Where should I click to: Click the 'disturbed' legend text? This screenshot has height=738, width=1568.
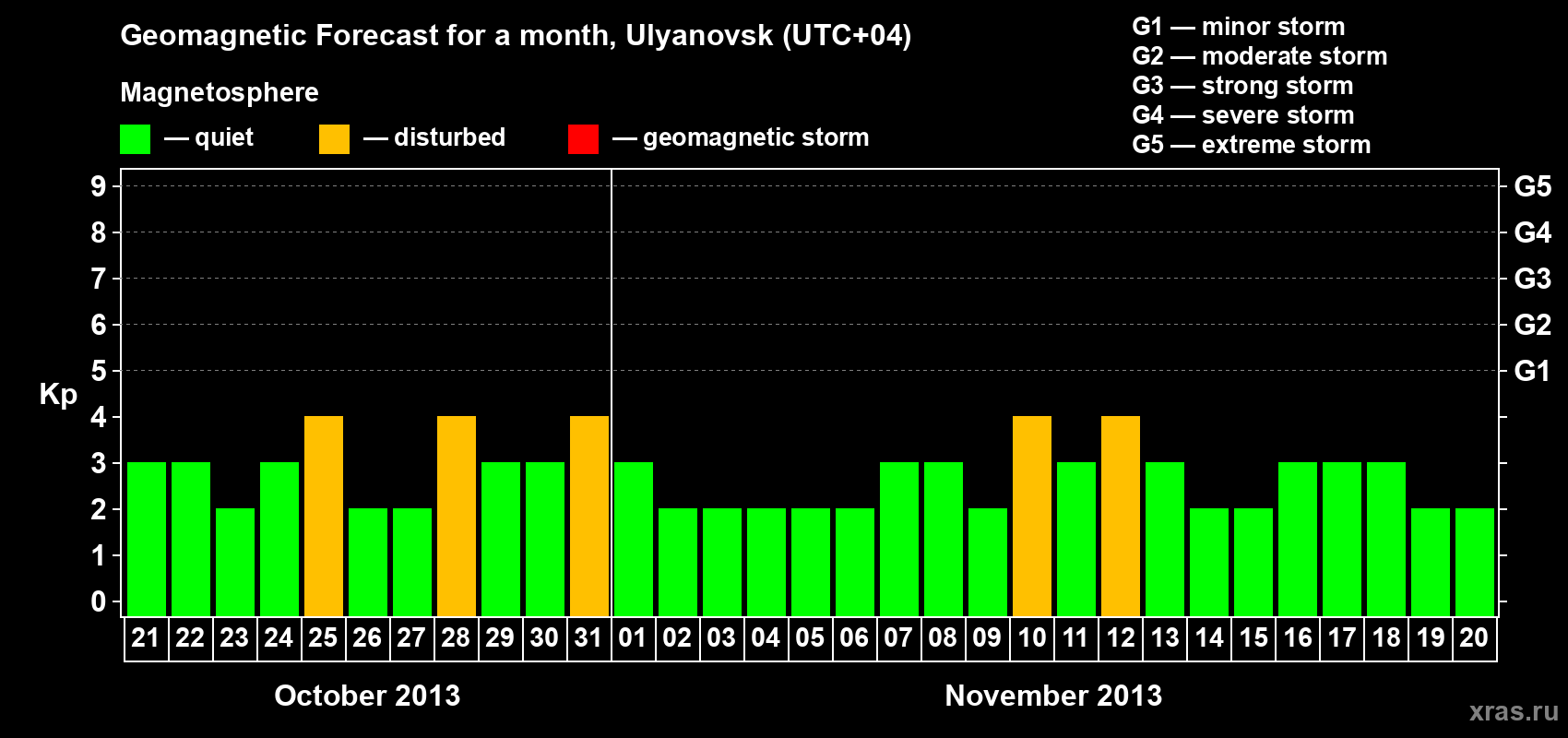tap(449, 137)
